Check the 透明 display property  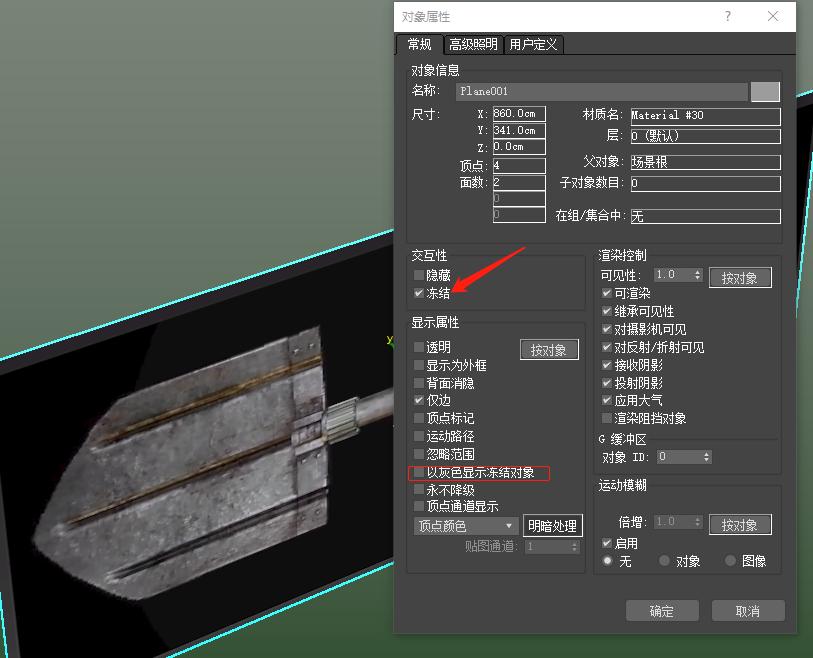coord(418,346)
